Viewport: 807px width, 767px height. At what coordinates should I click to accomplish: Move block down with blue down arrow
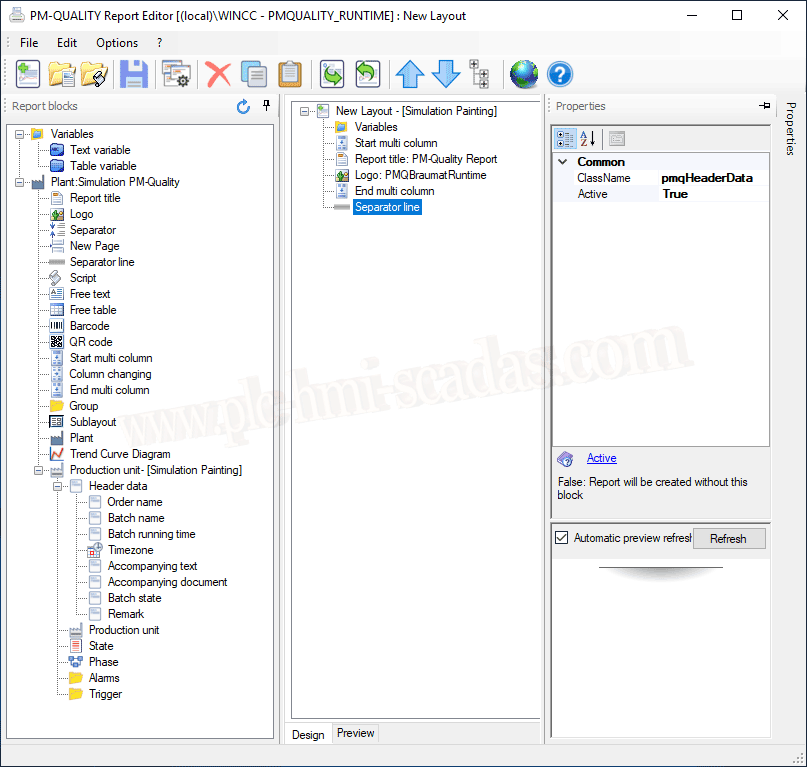[x=445, y=75]
